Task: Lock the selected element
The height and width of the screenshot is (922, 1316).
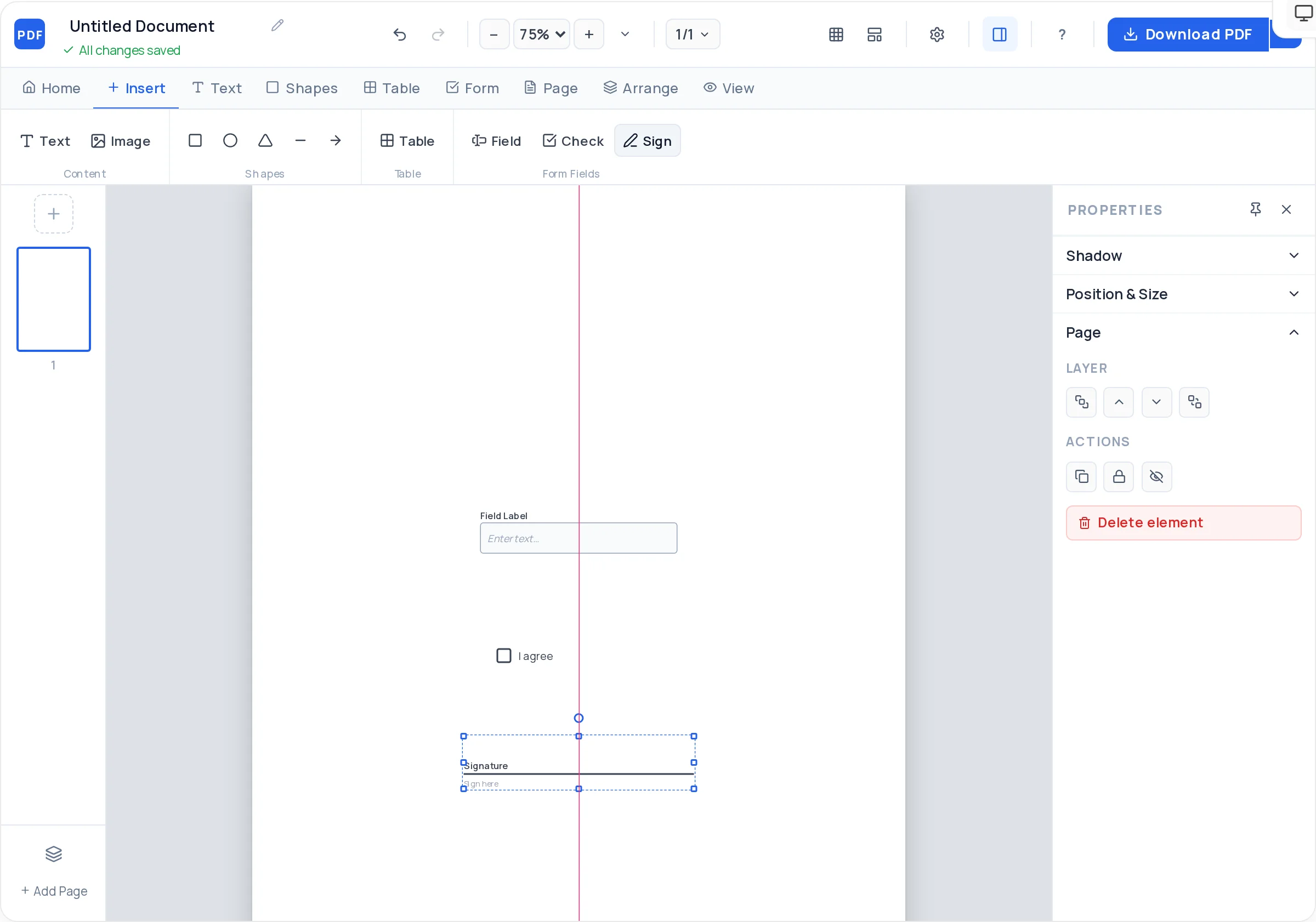Action: (x=1119, y=477)
